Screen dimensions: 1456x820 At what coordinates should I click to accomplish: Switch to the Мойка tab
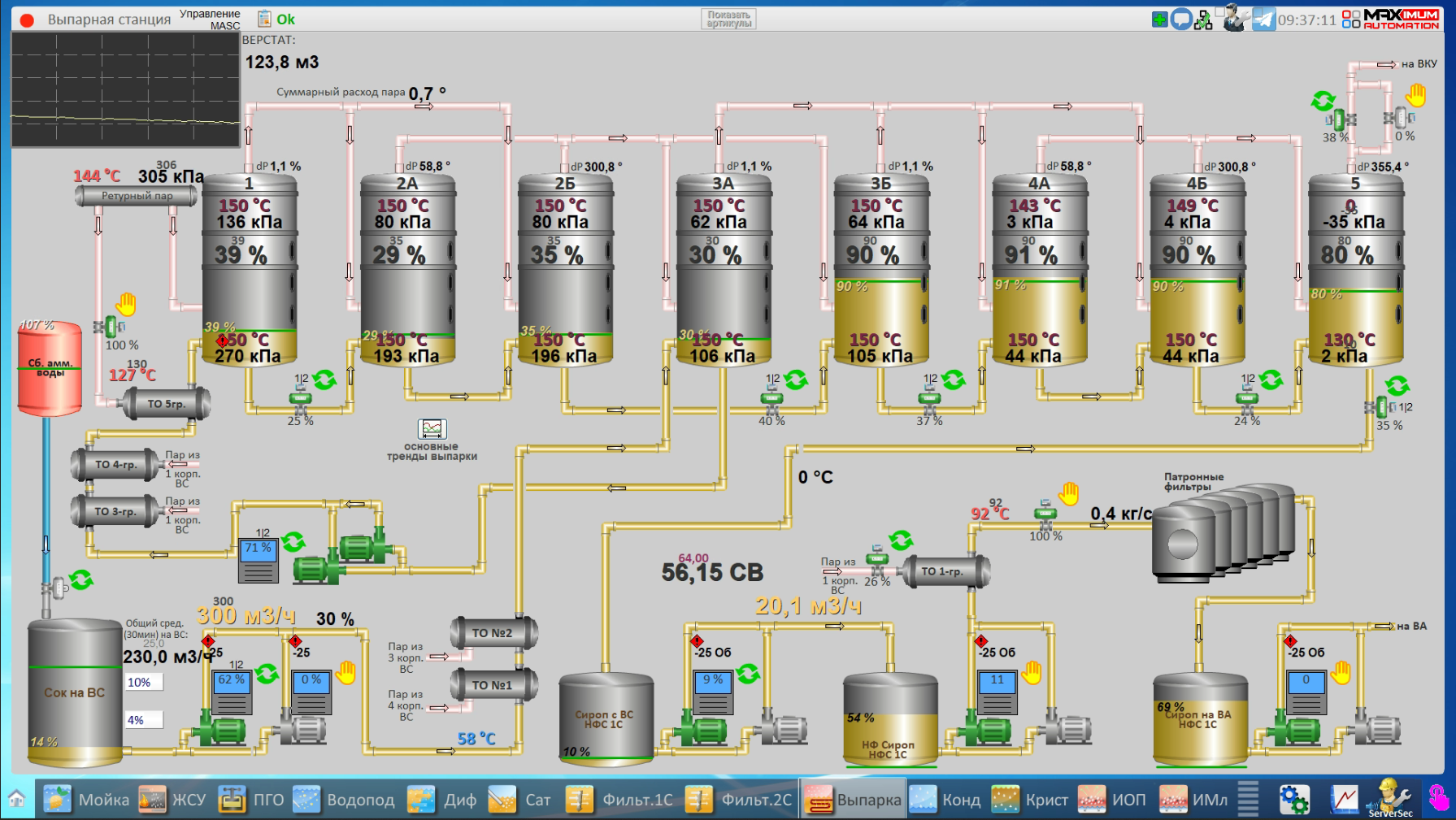87,800
